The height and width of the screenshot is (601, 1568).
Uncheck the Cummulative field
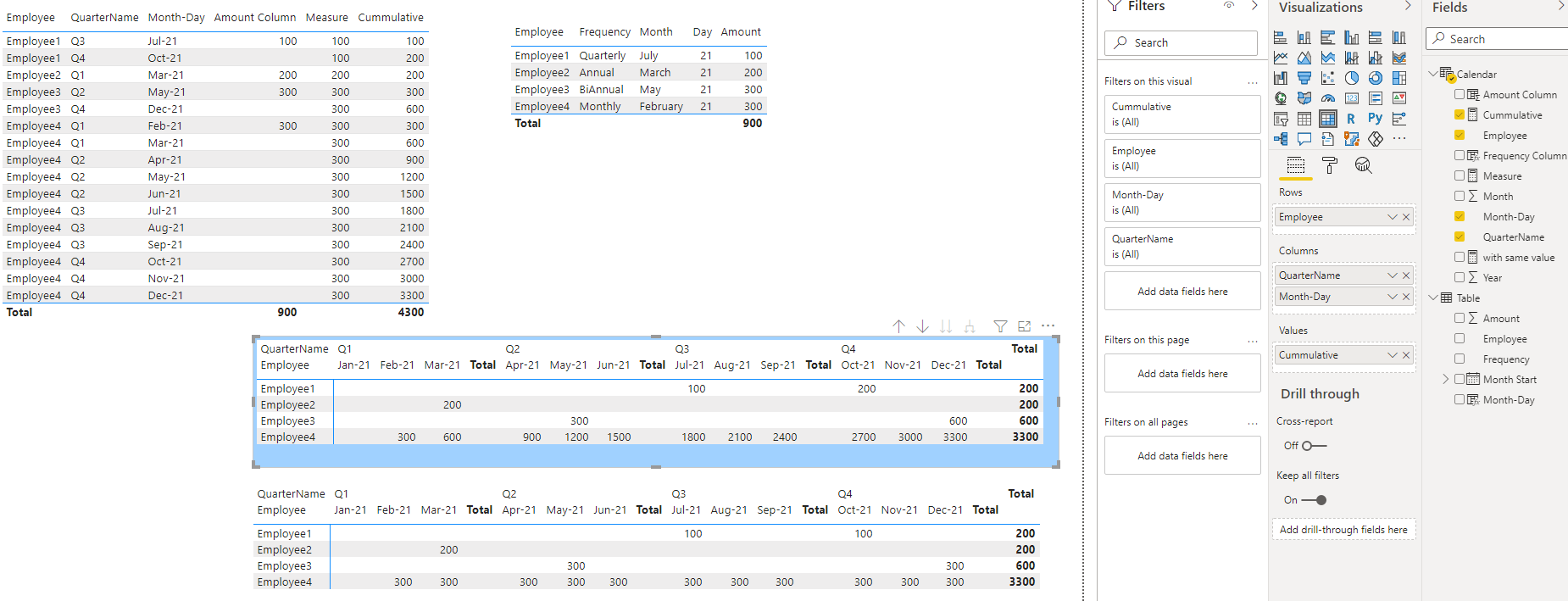(1460, 114)
